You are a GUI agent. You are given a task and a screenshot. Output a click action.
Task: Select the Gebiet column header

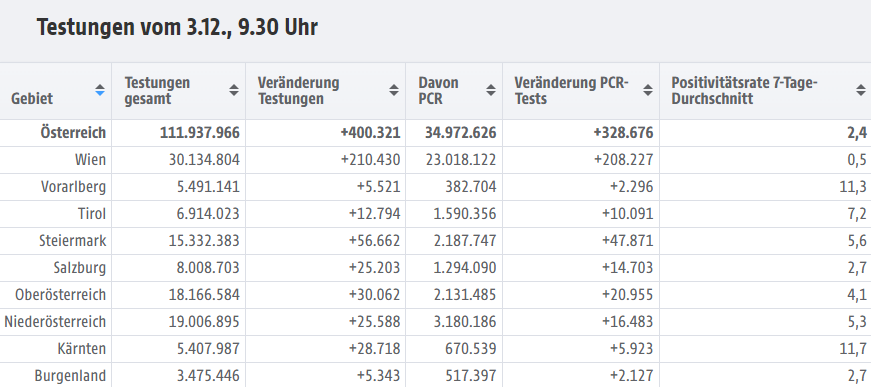32,99
